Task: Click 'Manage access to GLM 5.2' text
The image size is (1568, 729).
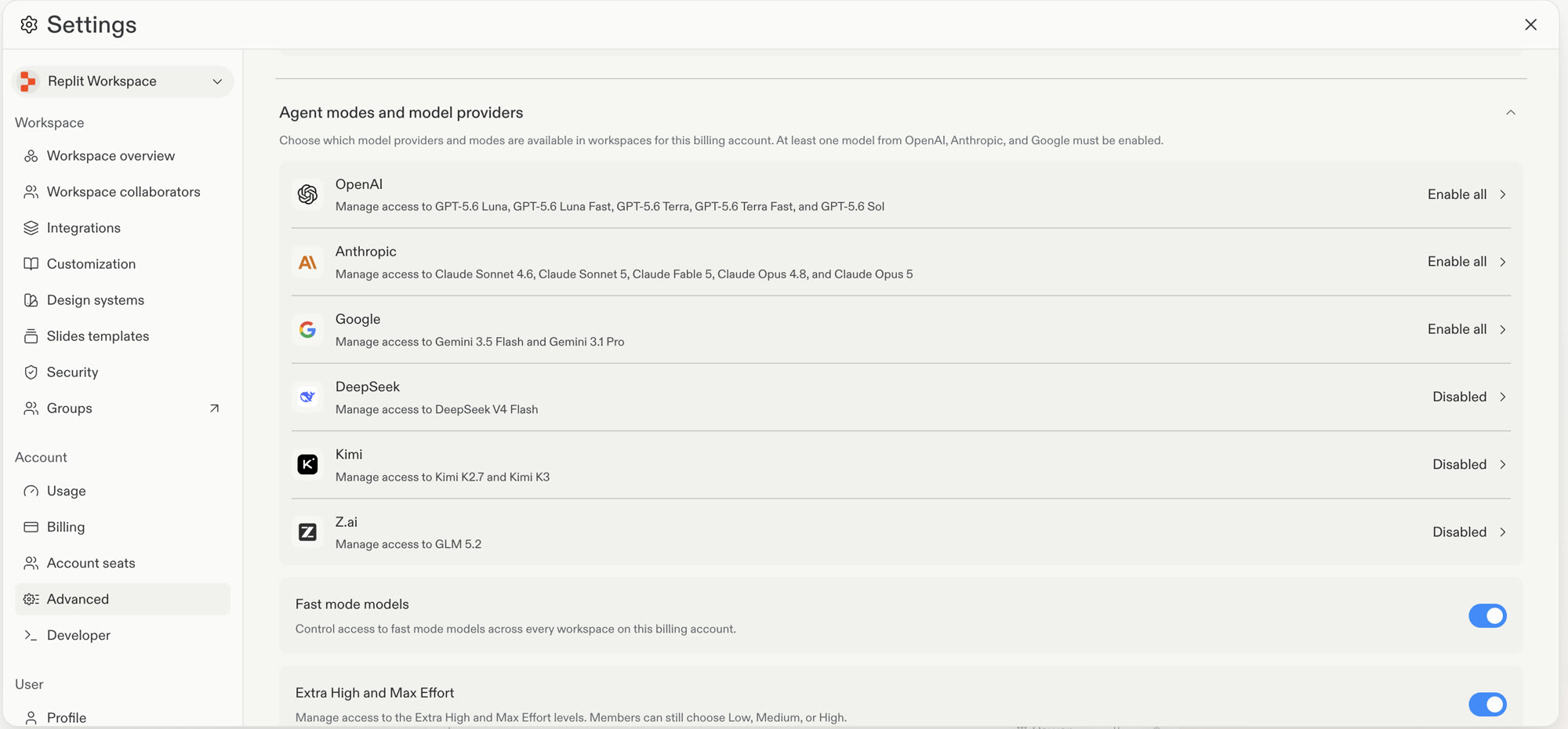Action: (x=408, y=544)
